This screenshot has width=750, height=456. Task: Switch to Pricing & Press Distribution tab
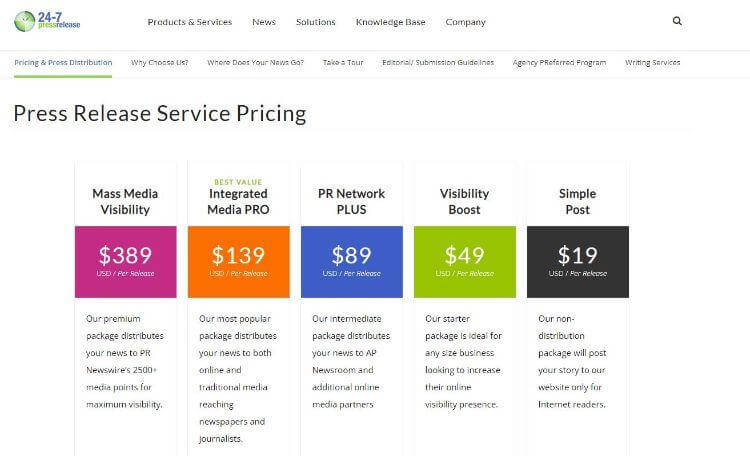pyautogui.click(x=63, y=62)
